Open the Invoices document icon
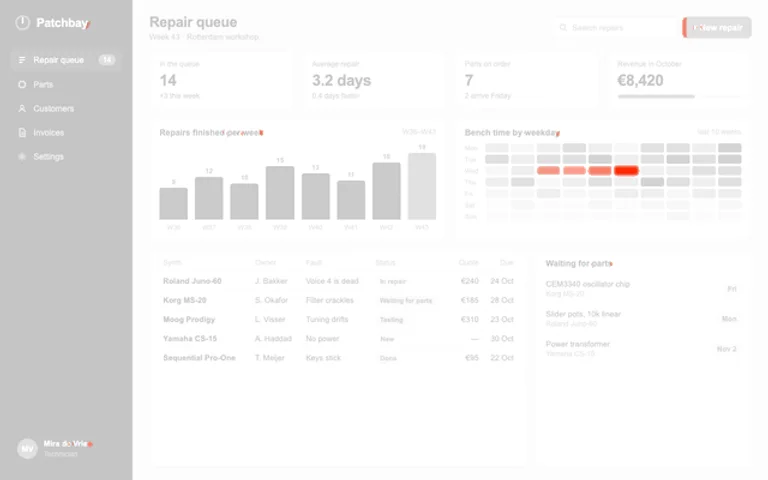Screen dimensions: 768x480 (22, 132)
